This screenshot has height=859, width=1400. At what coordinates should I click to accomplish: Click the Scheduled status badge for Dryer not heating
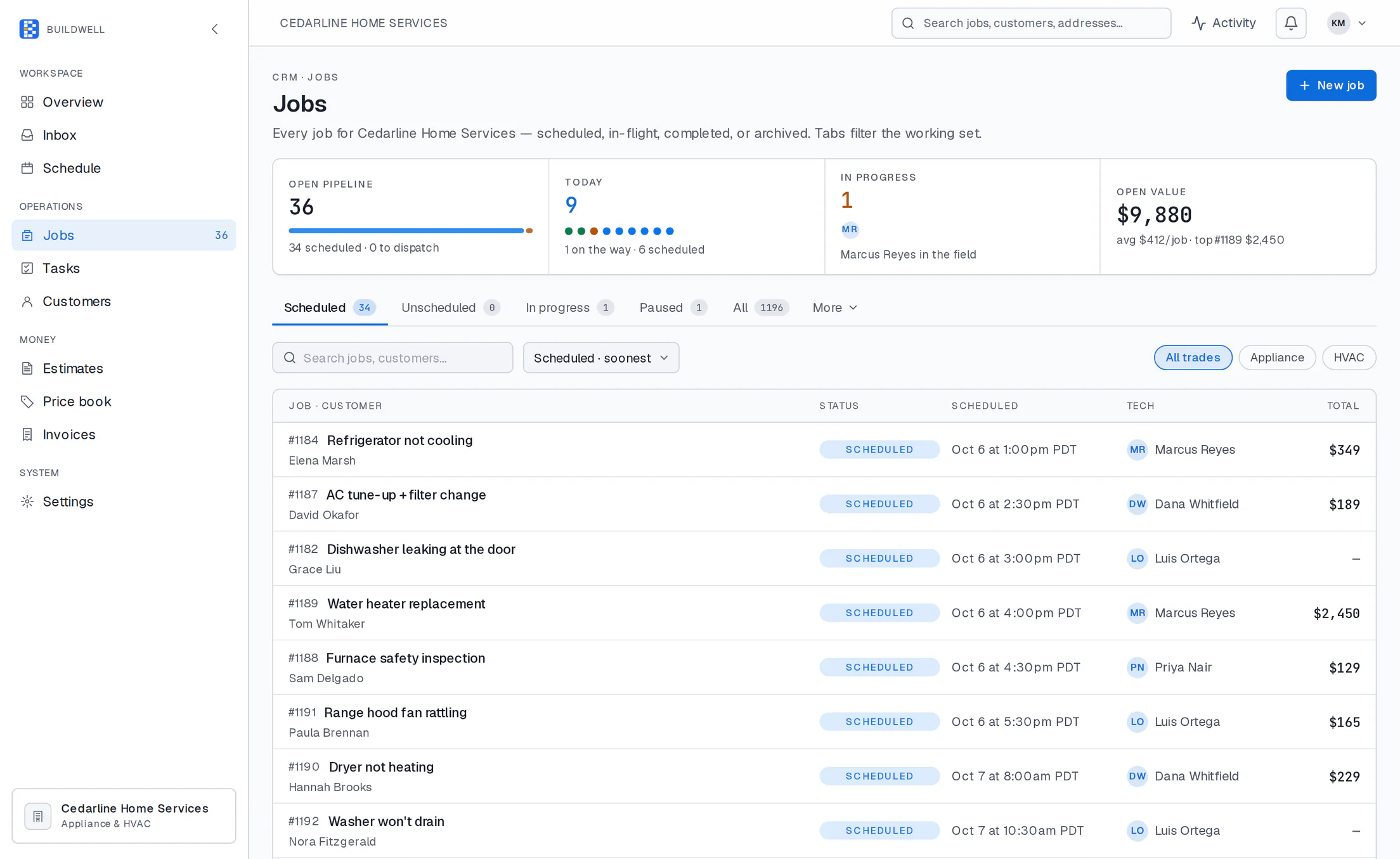pyautogui.click(x=879, y=776)
